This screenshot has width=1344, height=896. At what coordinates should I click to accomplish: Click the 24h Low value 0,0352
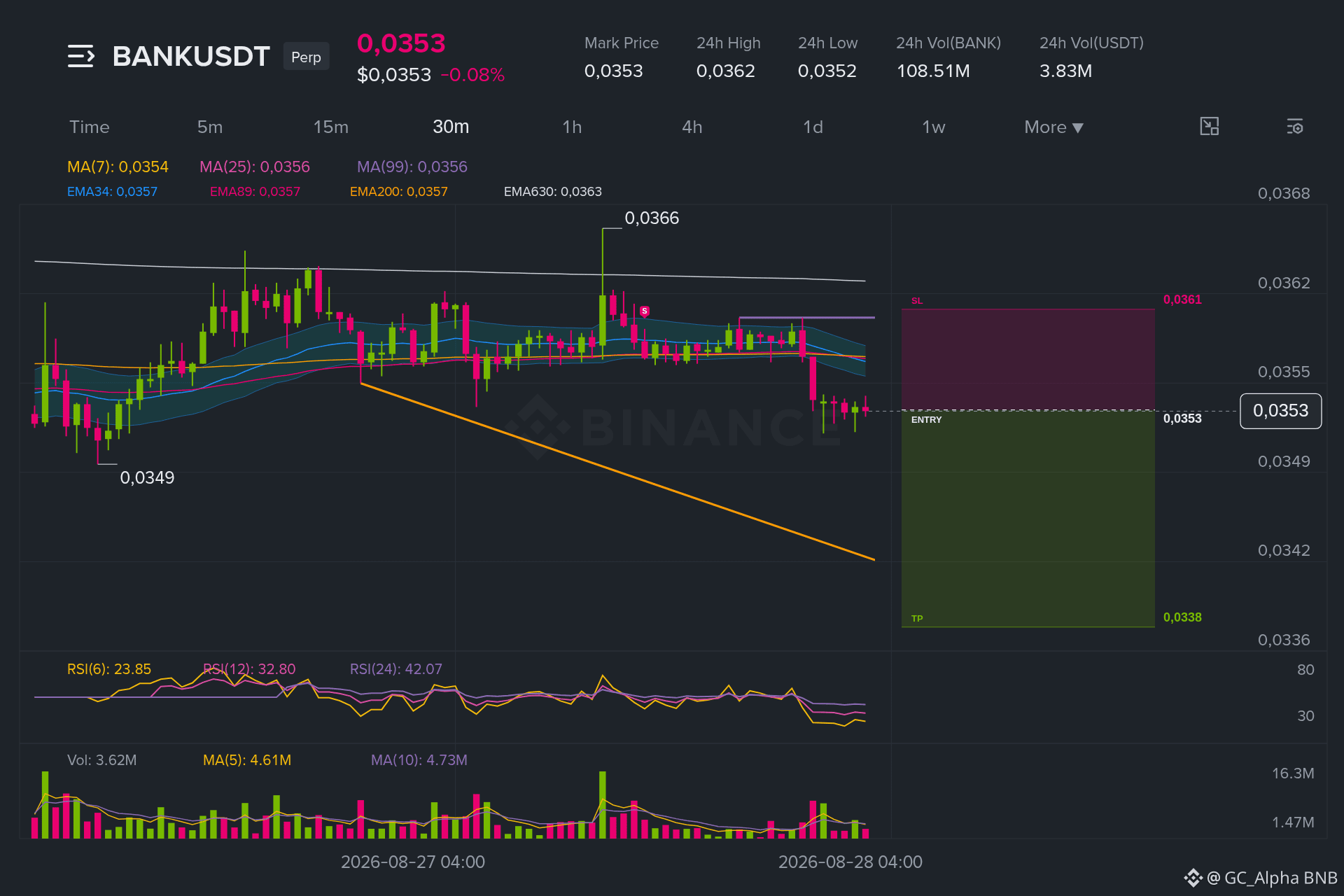827,71
